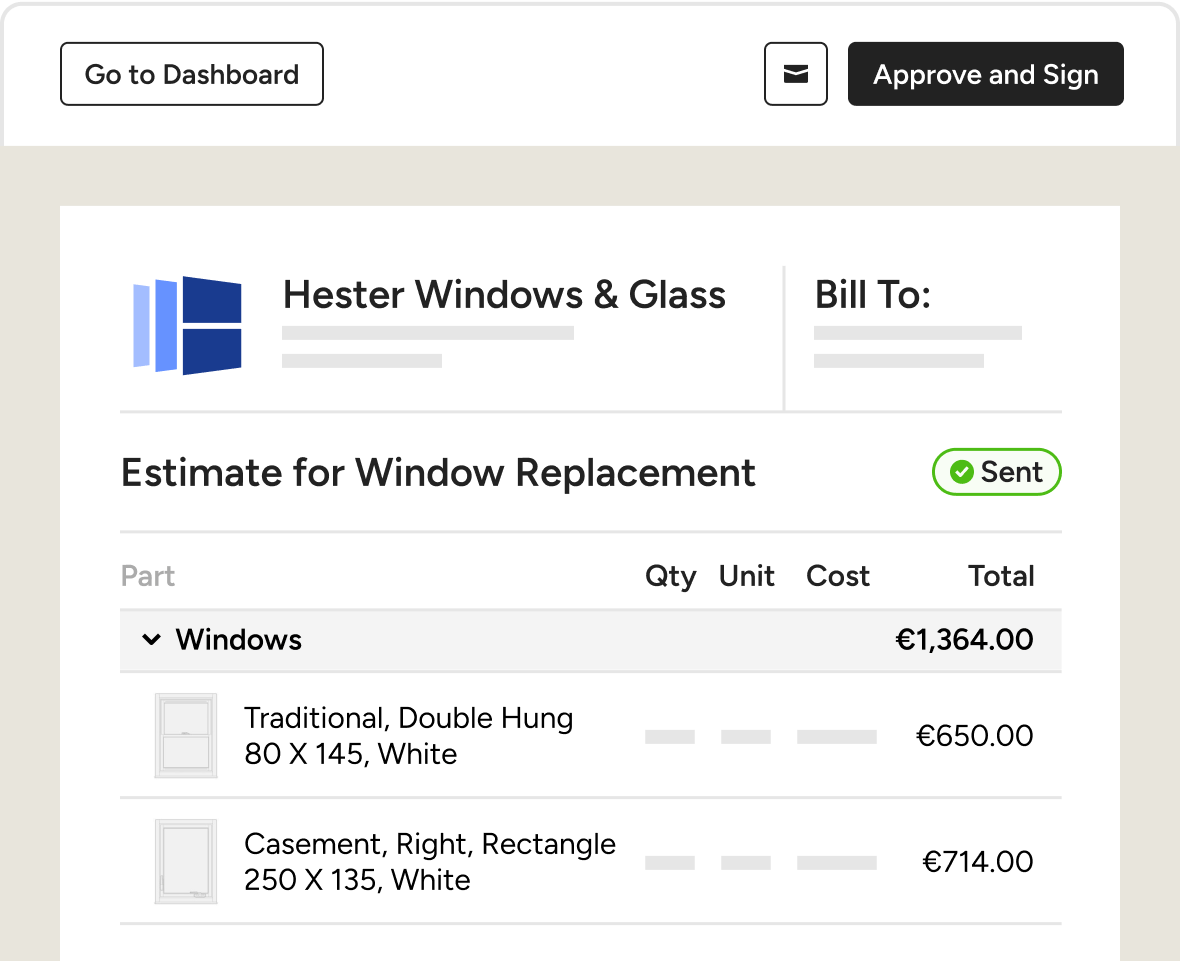Image resolution: width=1180 pixels, height=961 pixels.
Task: Click the Windows group row label
Action: pyautogui.click(x=239, y=640)
